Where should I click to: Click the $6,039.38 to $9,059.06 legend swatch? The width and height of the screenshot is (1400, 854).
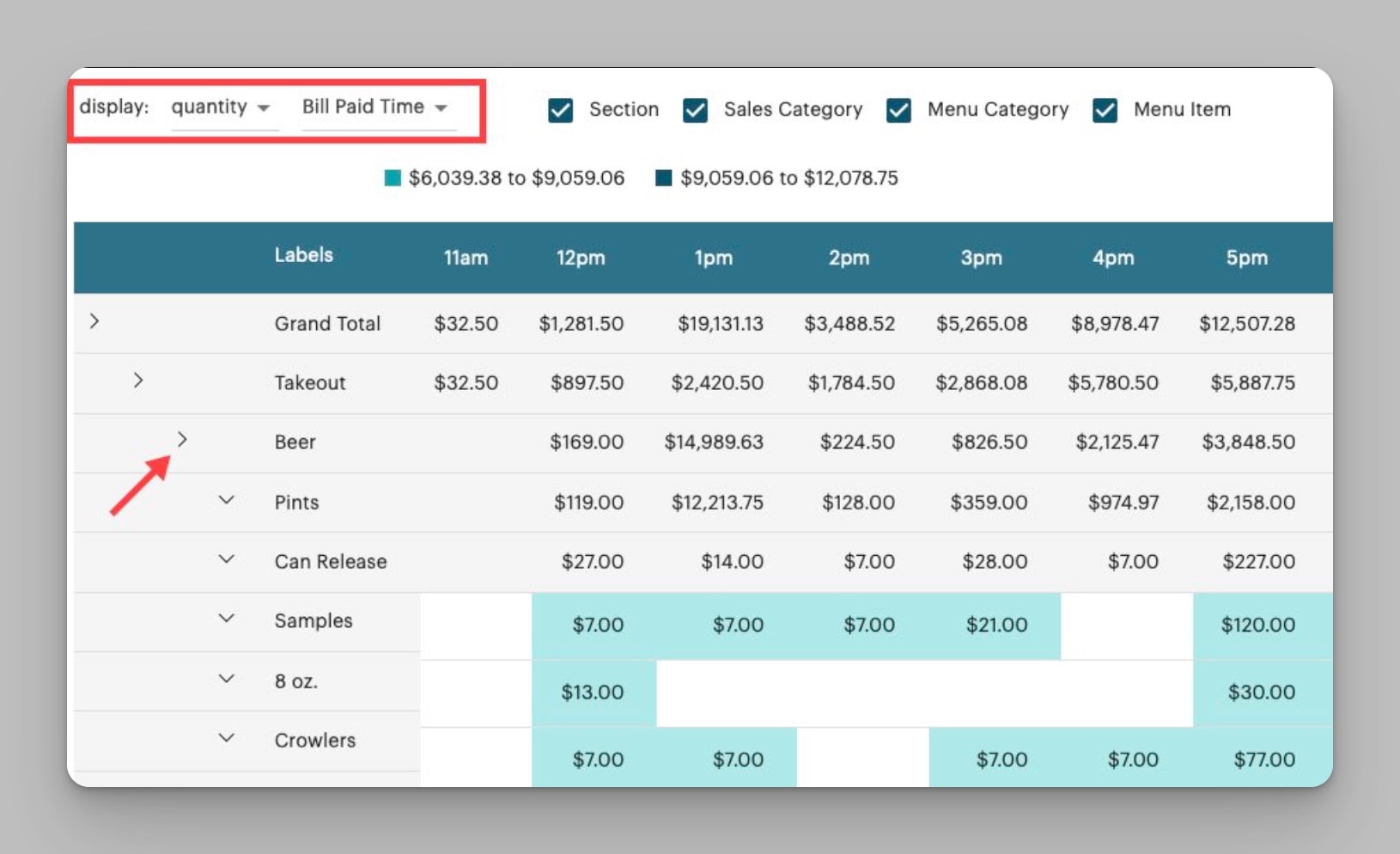pyautogui.click(x=393, y=178)
